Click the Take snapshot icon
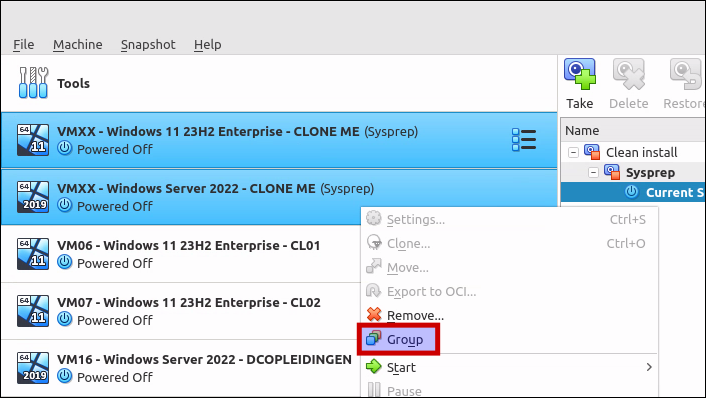The width and height of the screenshot is (706, 398). tap(579, 74)
